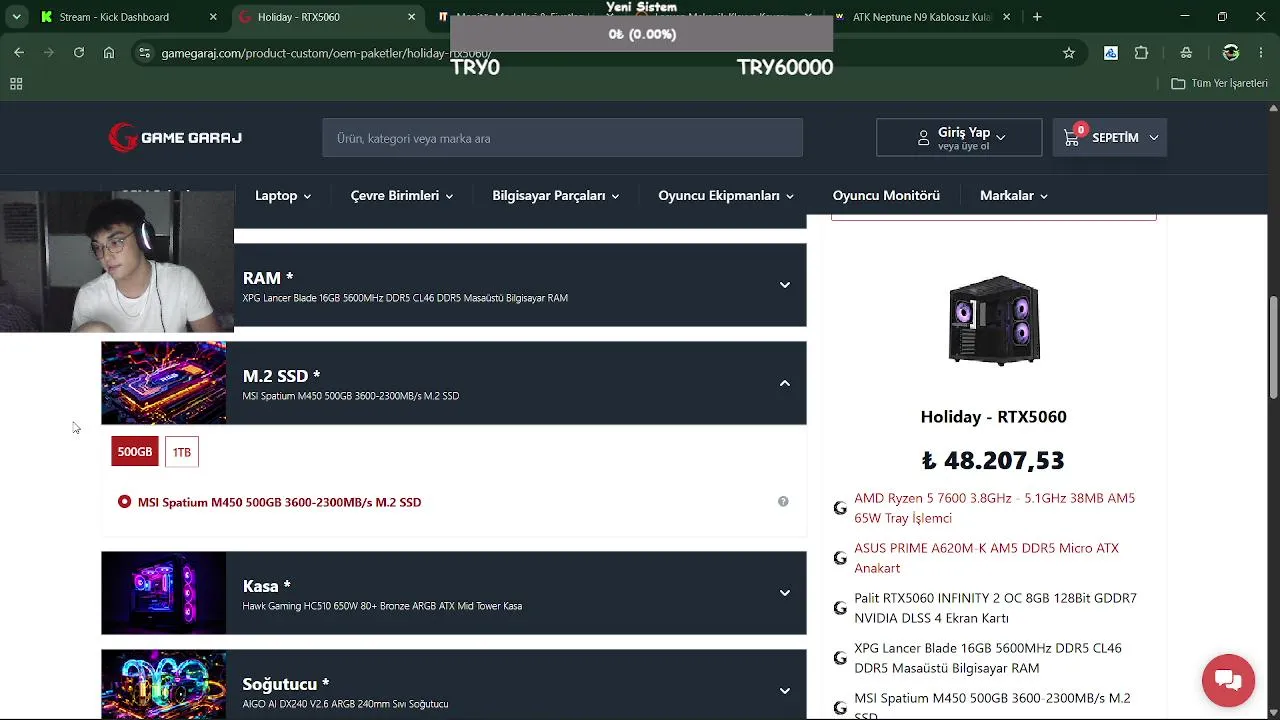Go to Oyuncu Monitörü category
Image resolution: width=1280 pixels, height=720 pixels.
pos(886,196)
